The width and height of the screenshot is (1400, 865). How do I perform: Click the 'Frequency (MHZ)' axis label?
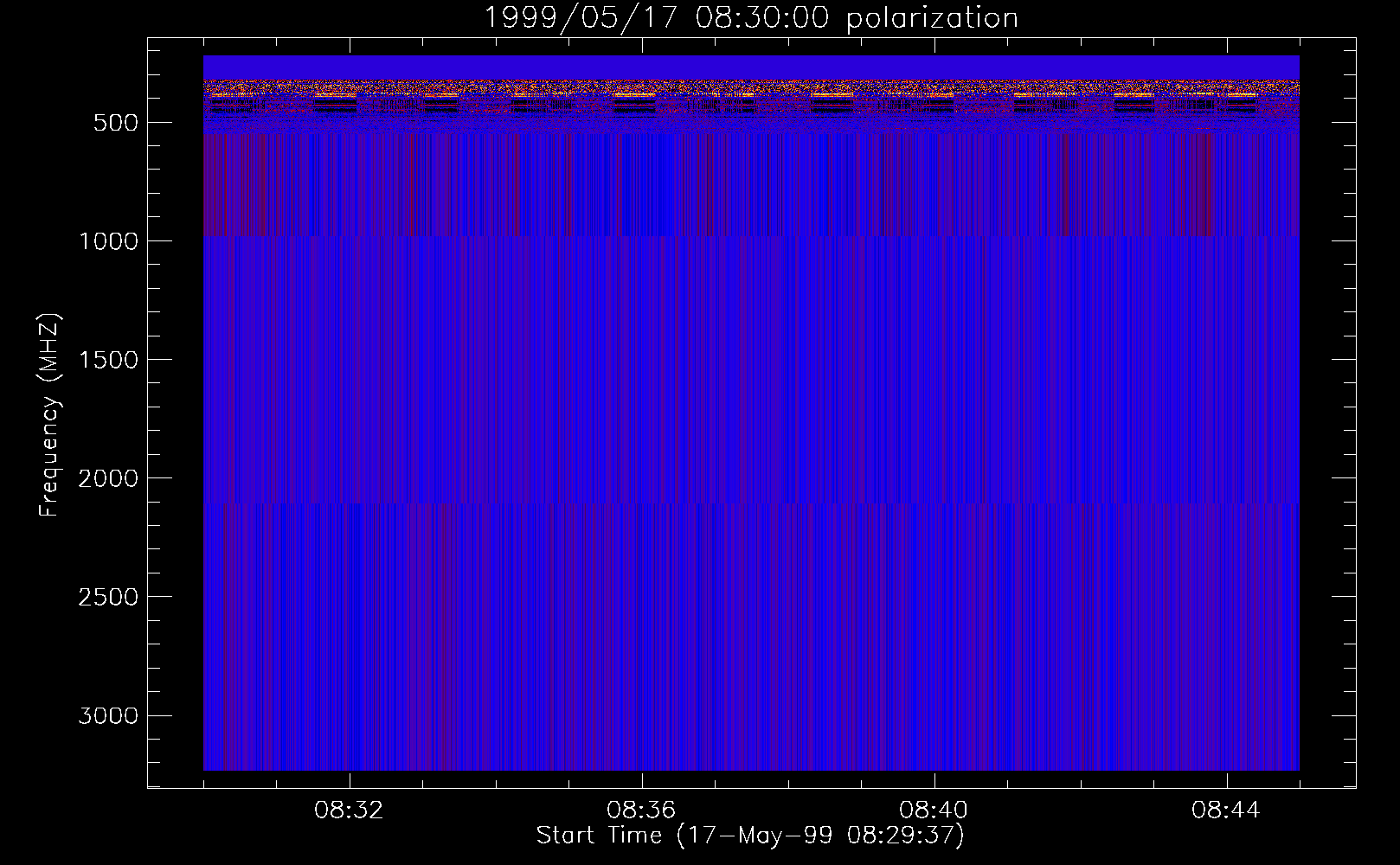pyautogui.click(x=49, y=414)
